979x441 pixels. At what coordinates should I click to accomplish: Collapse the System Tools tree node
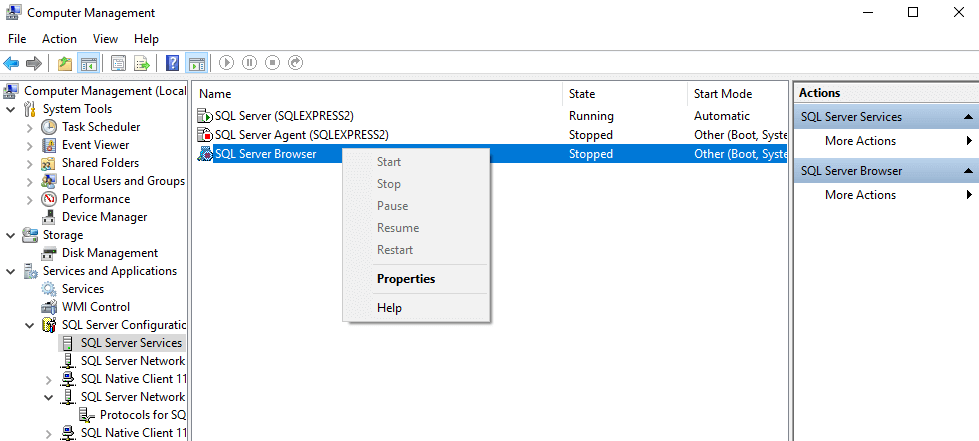(x=11, y=109)
